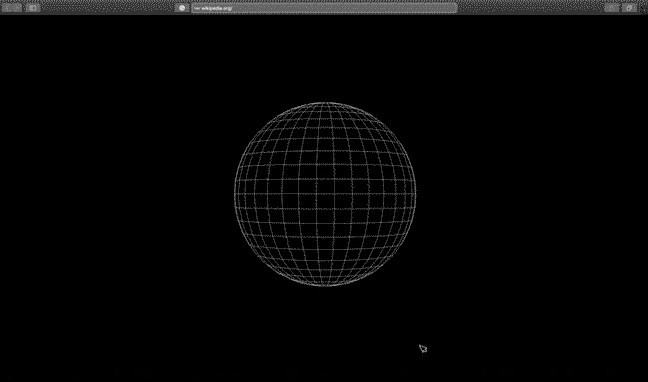This screenshot has width=648, height=382.
Task: Click the empty toolbar area left of address bar
Action: tap(107, 8)
